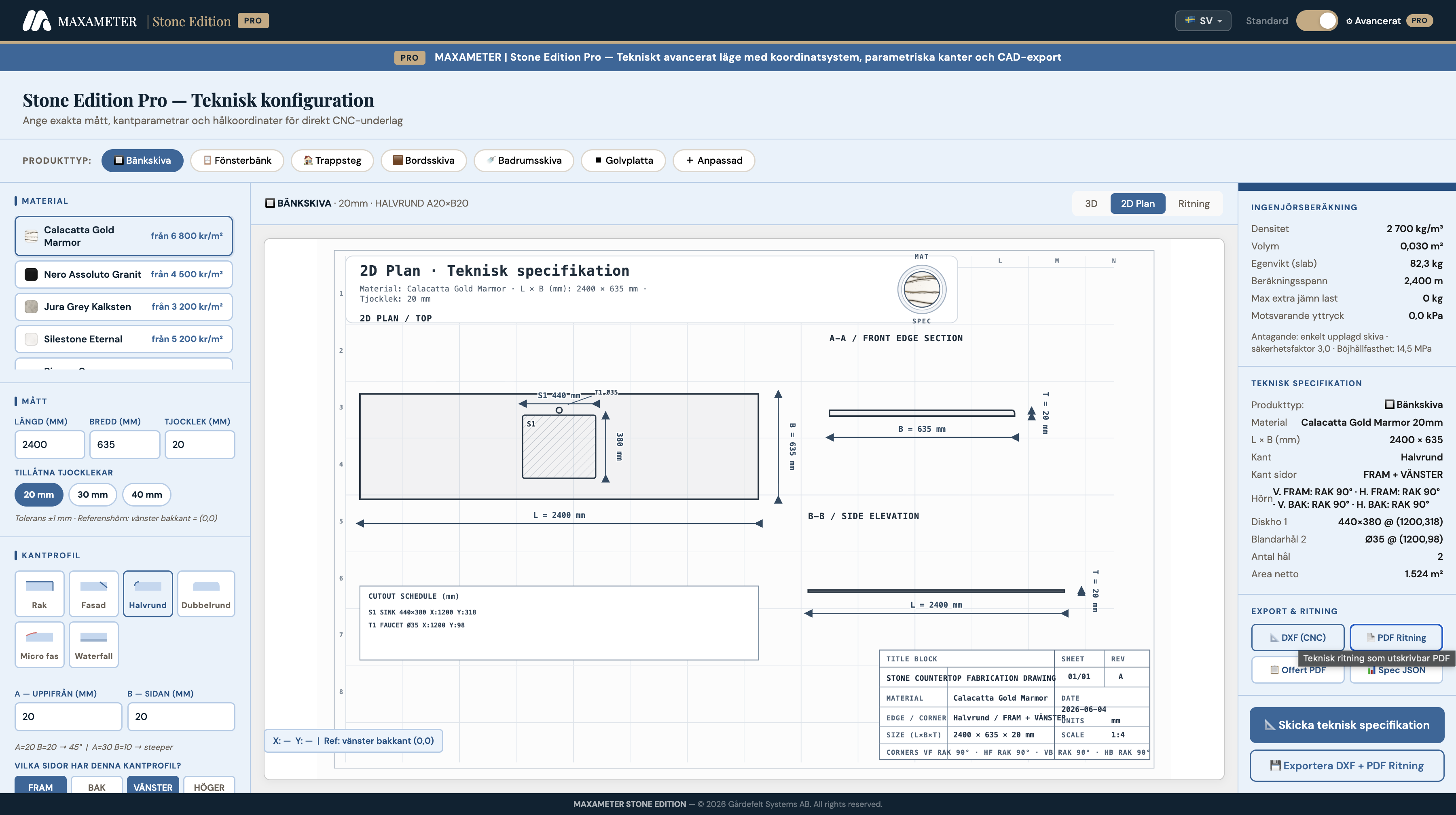Select Badrumsskiva product type

[524, 160]
